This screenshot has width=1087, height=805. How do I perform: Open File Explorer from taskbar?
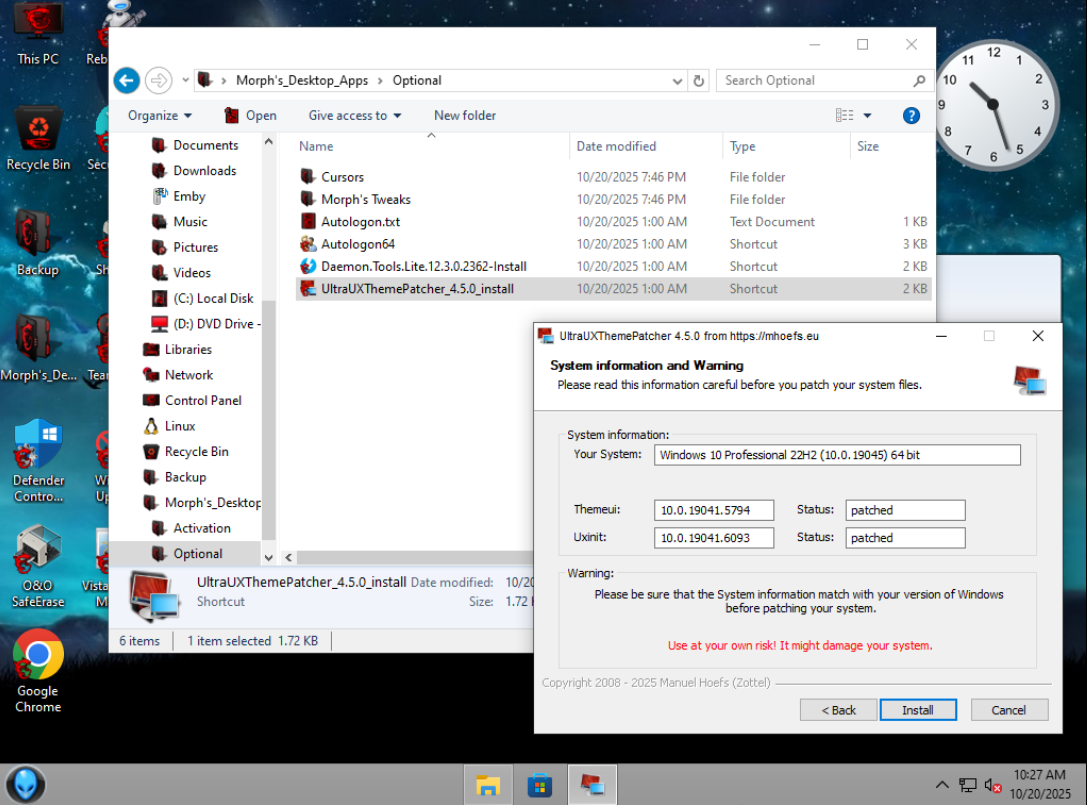(488, 785)
